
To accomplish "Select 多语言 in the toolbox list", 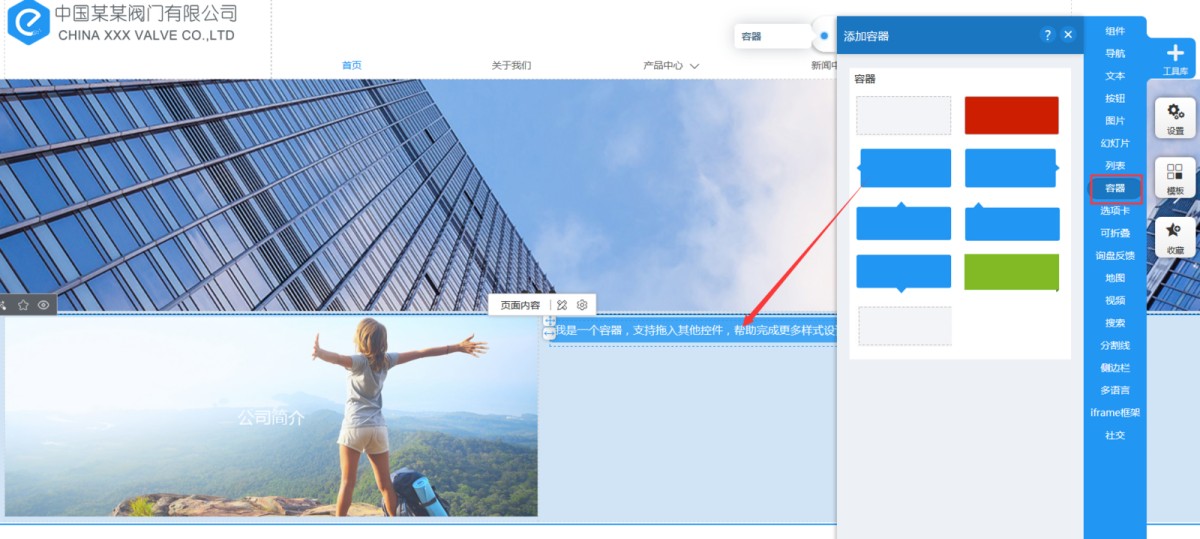I will [1115, 390].
